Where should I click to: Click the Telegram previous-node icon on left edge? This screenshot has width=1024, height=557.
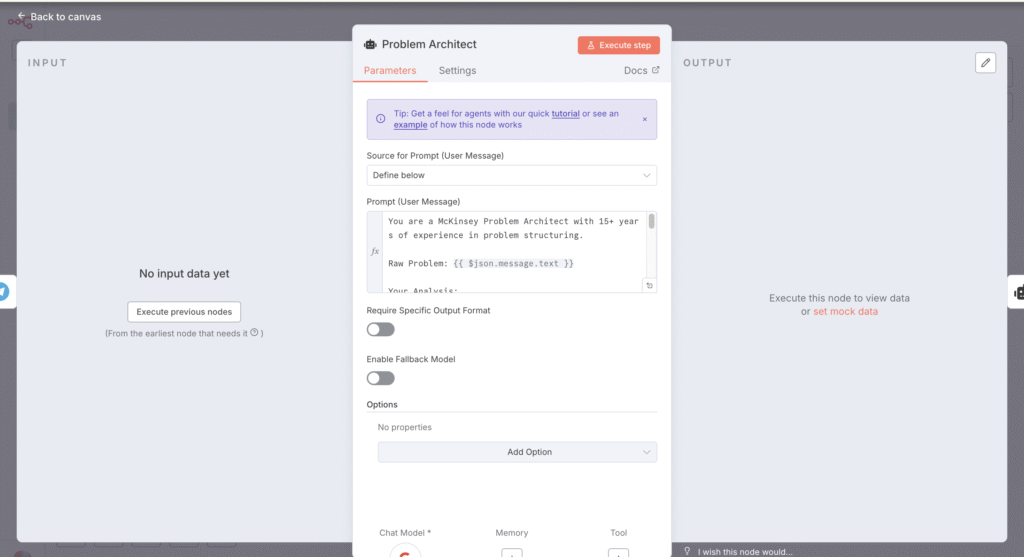tap(3, 291)
